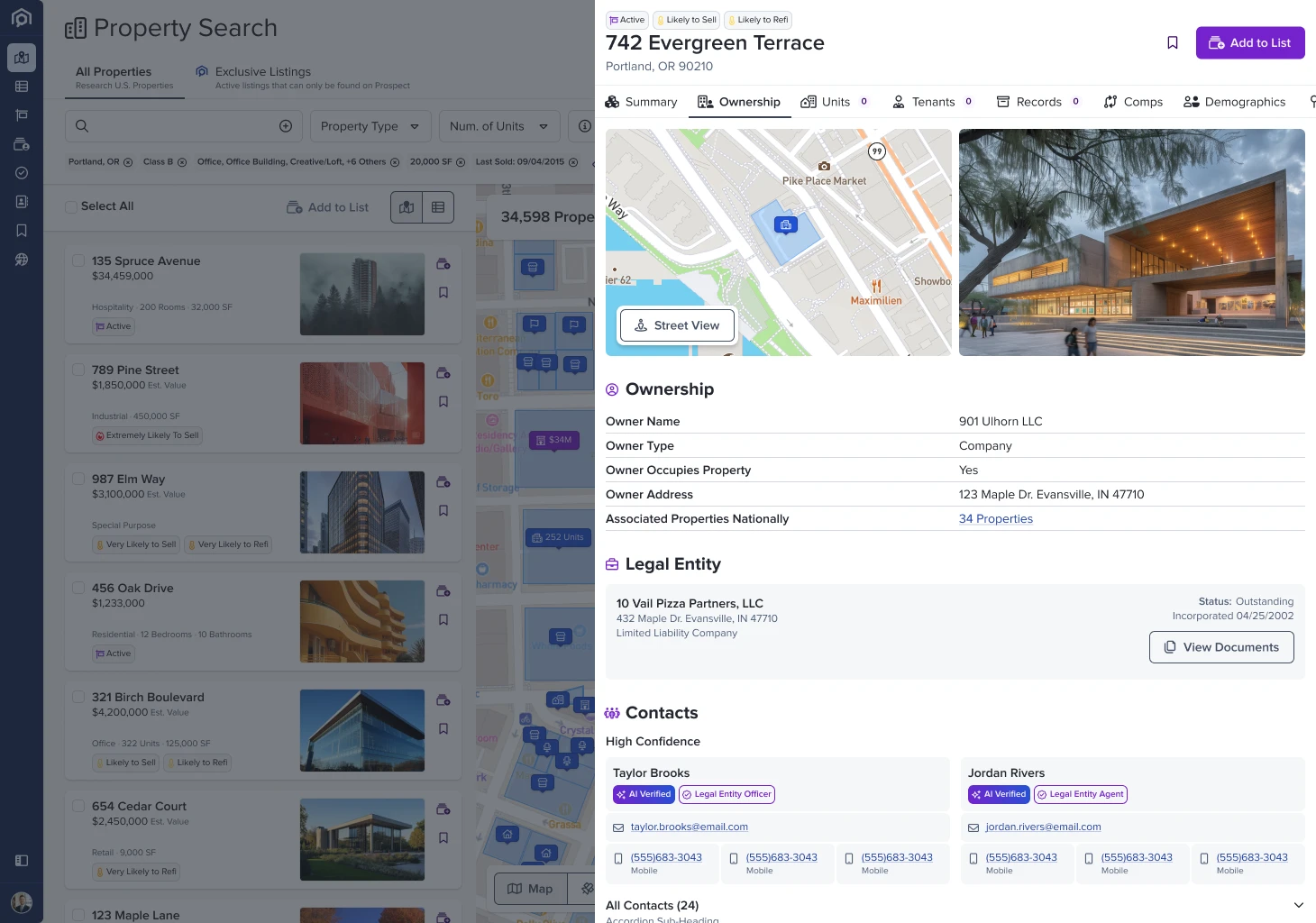Expand the All Contacts accordion chevron

point(1299,905)
